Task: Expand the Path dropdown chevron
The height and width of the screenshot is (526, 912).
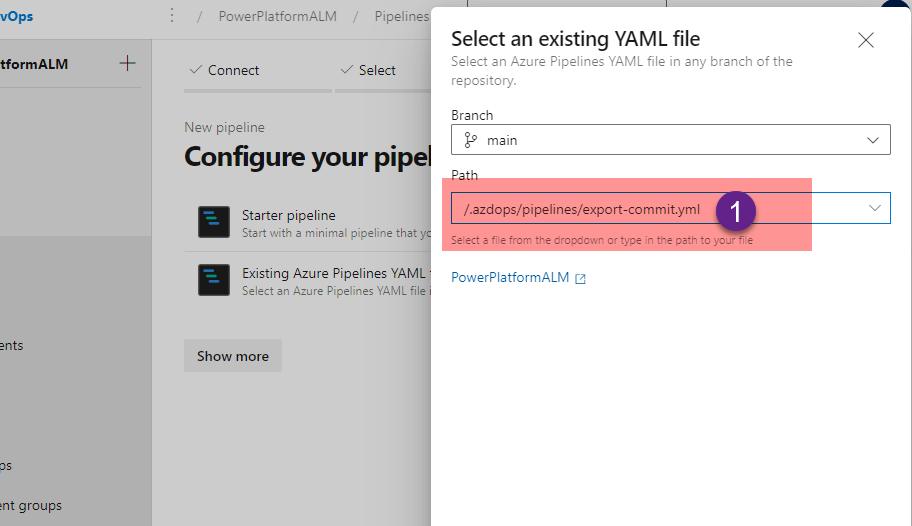Action: click(x=875, y=208)
